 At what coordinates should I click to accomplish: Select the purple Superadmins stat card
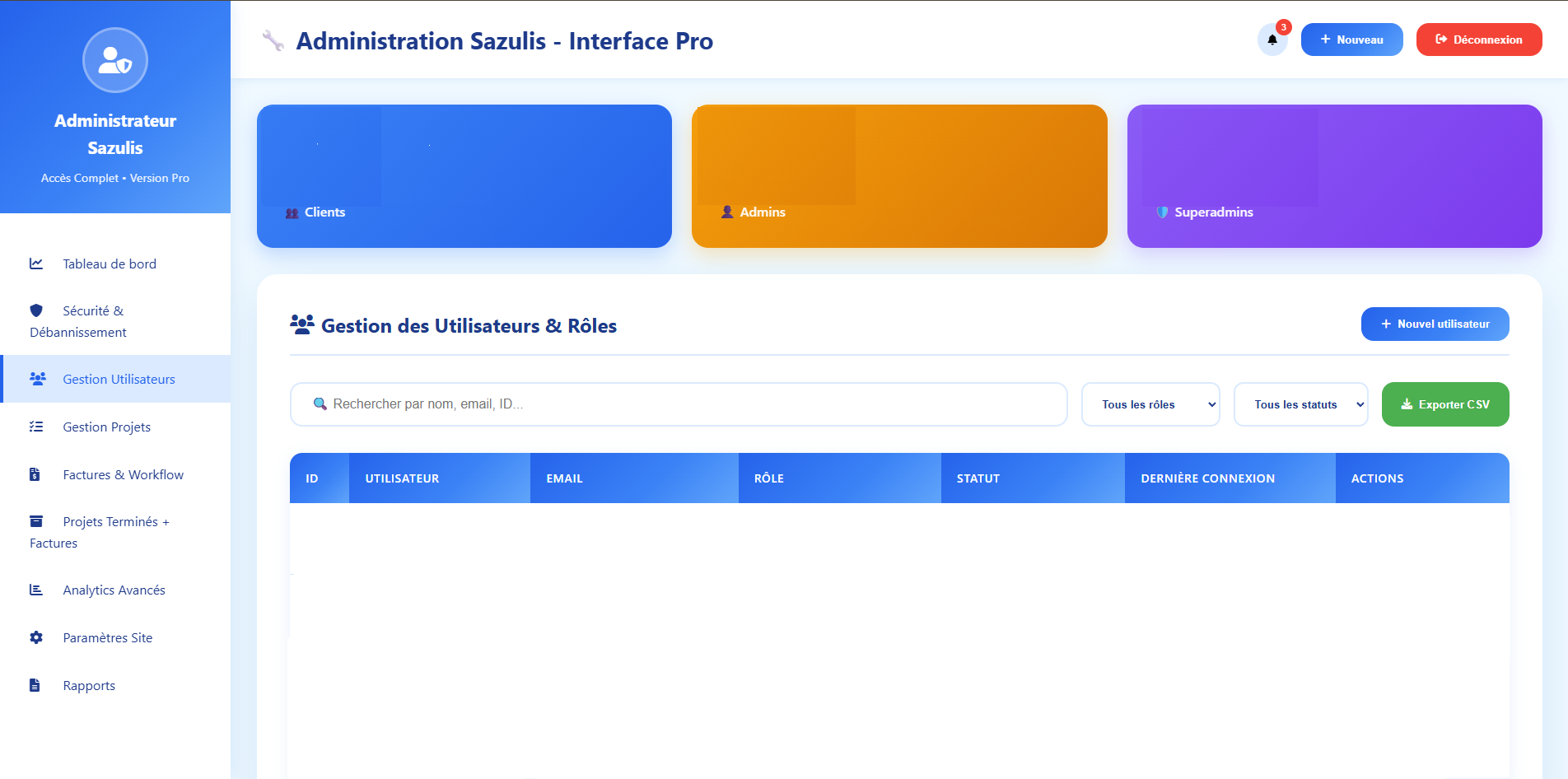pyautogui.click(x=1333, y=176)
